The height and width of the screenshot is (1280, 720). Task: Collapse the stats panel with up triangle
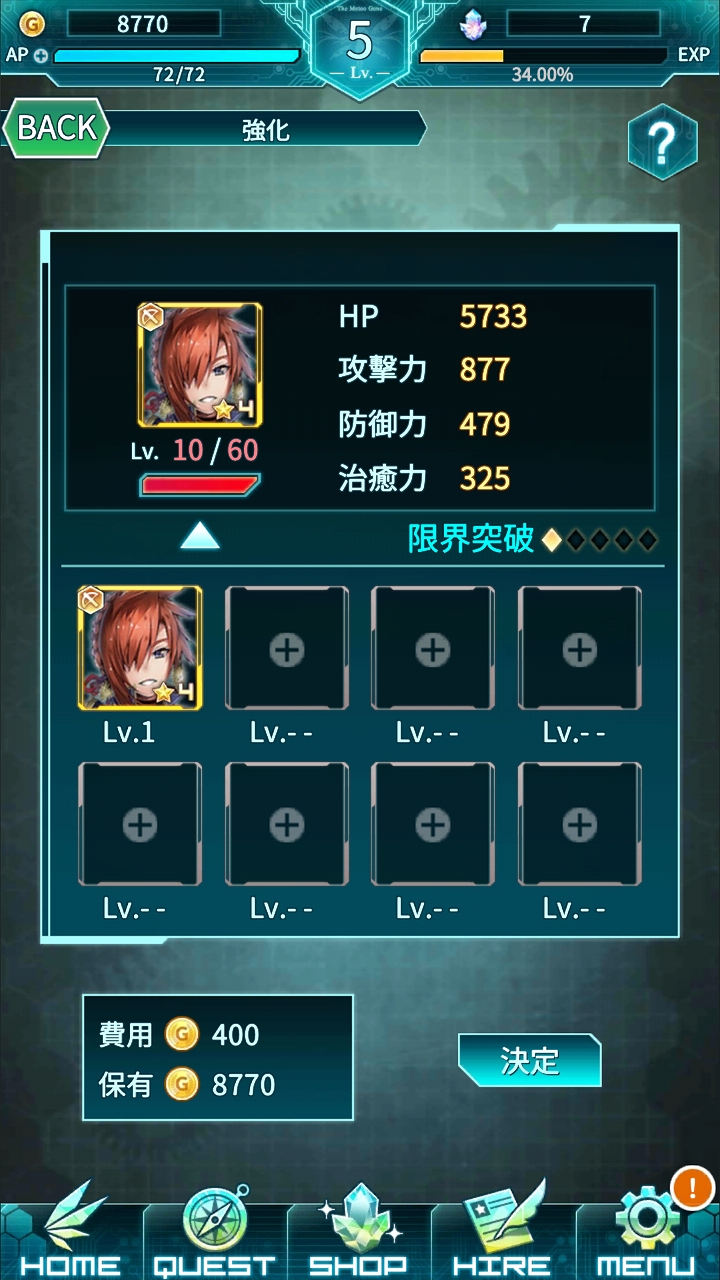click(x=200, y=536)
